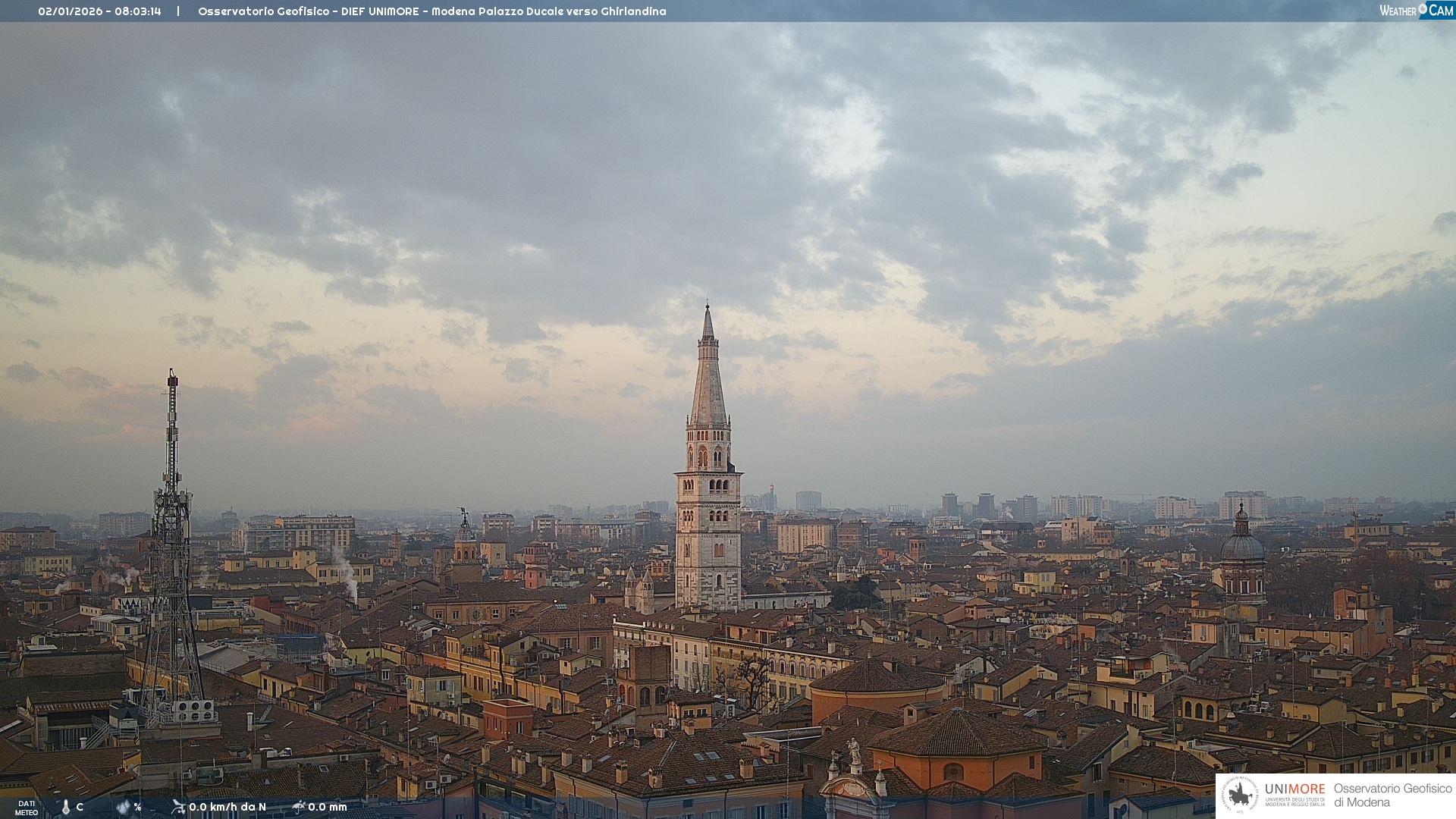Select the DATI METEO label
The width and height of the screenshot is (1456, 819).
click(x=27, y=808)
